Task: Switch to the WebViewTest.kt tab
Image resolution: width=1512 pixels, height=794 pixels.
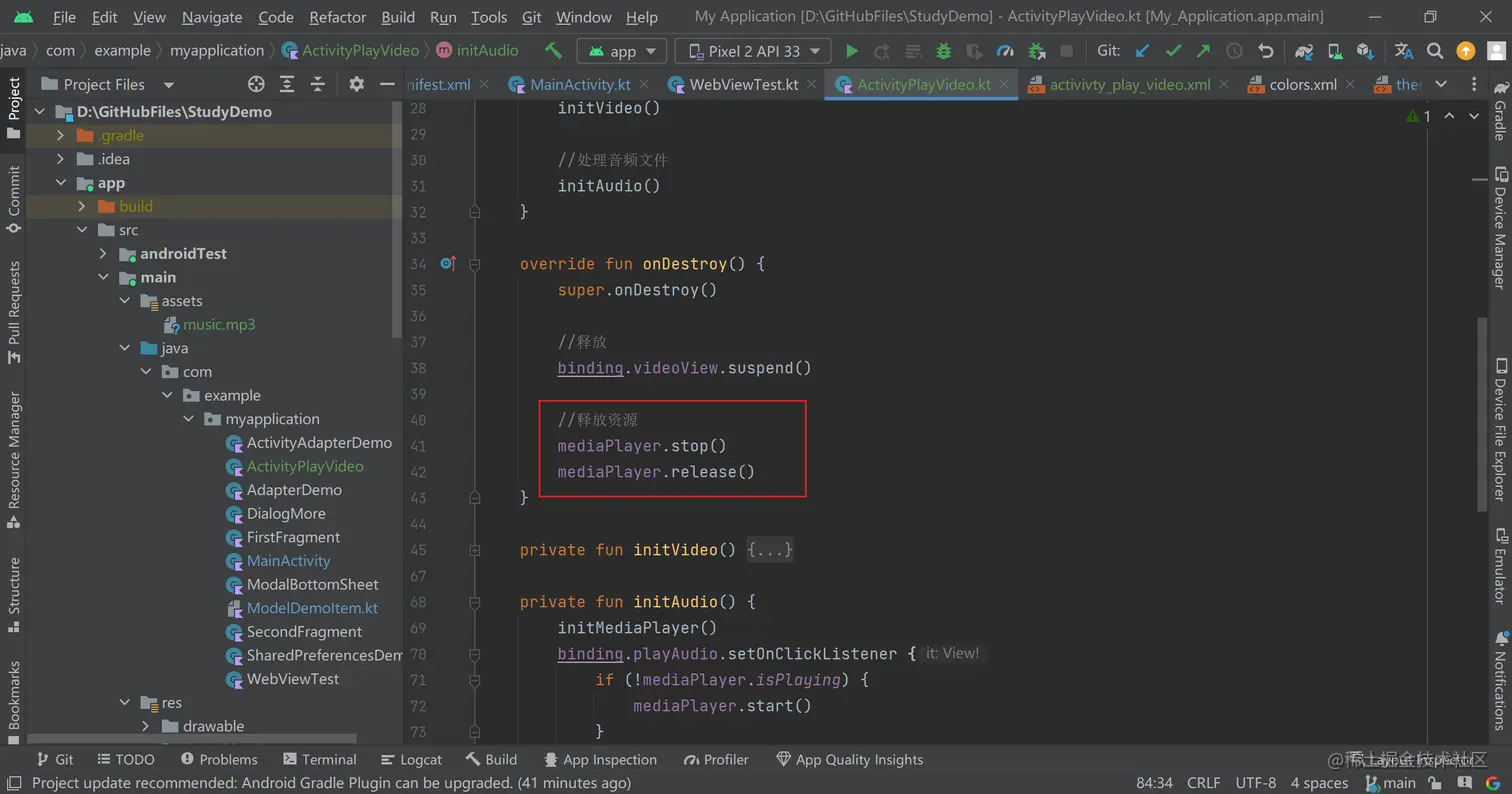Action: point(743,85)
